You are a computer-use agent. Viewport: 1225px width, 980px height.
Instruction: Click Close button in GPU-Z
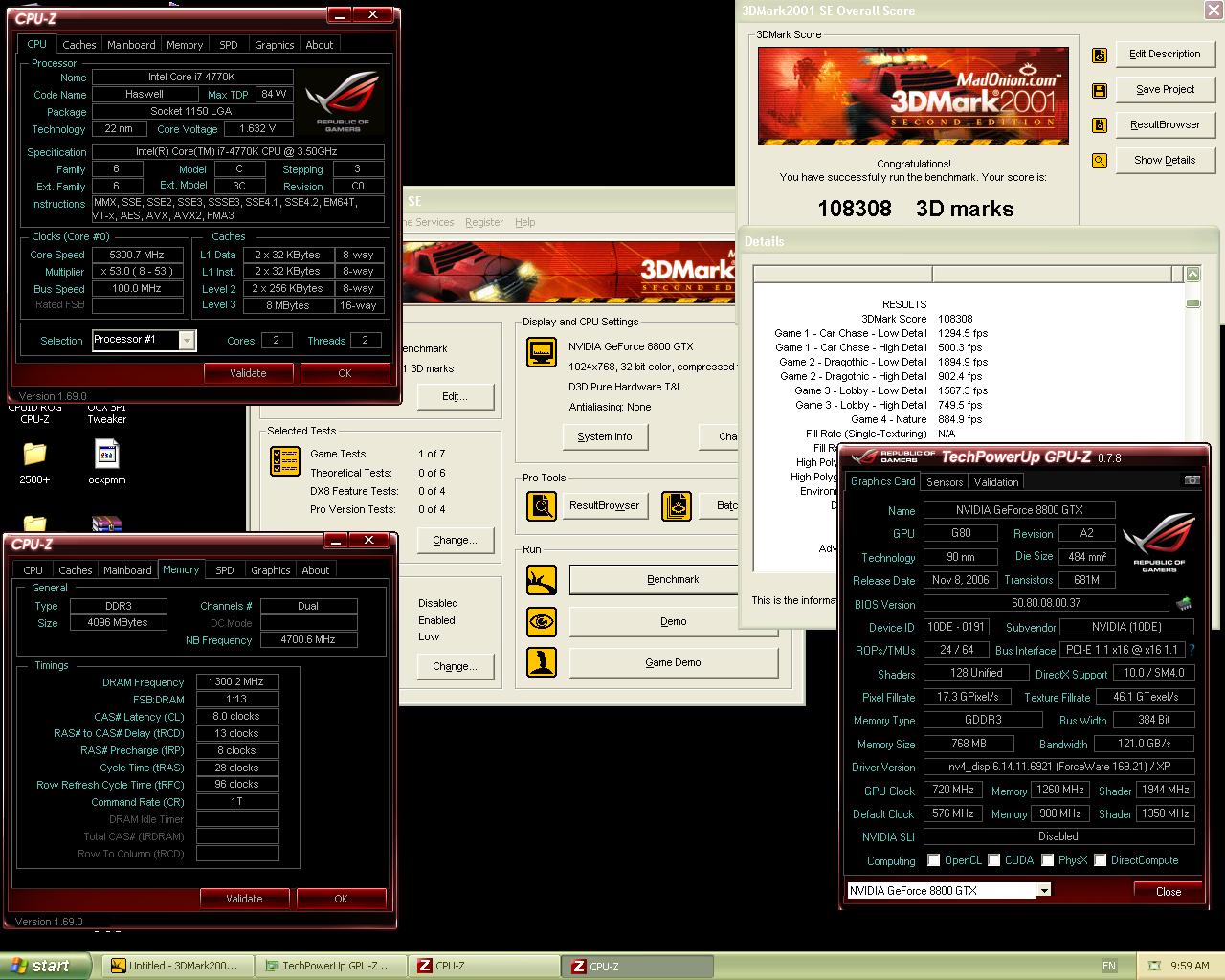1169,891
